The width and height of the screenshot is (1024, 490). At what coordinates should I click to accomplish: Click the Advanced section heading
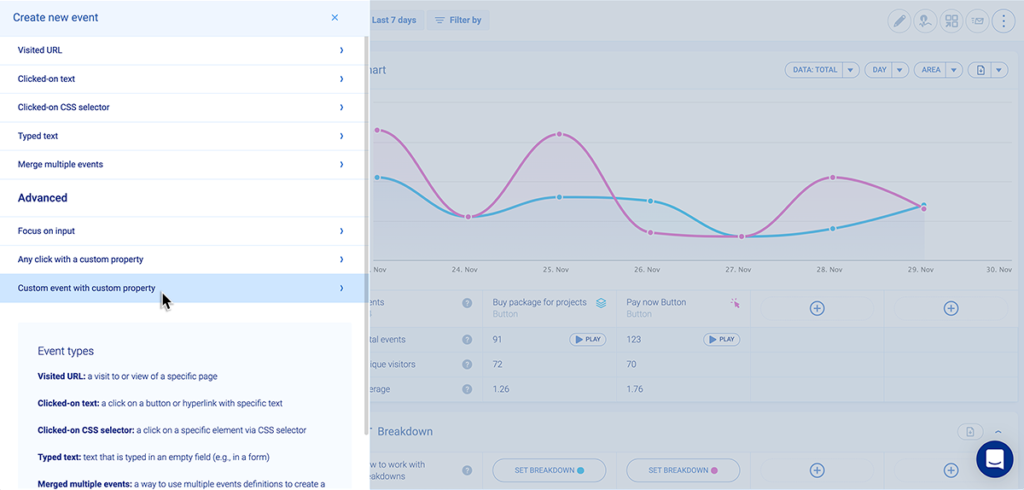tap(42, 198)
